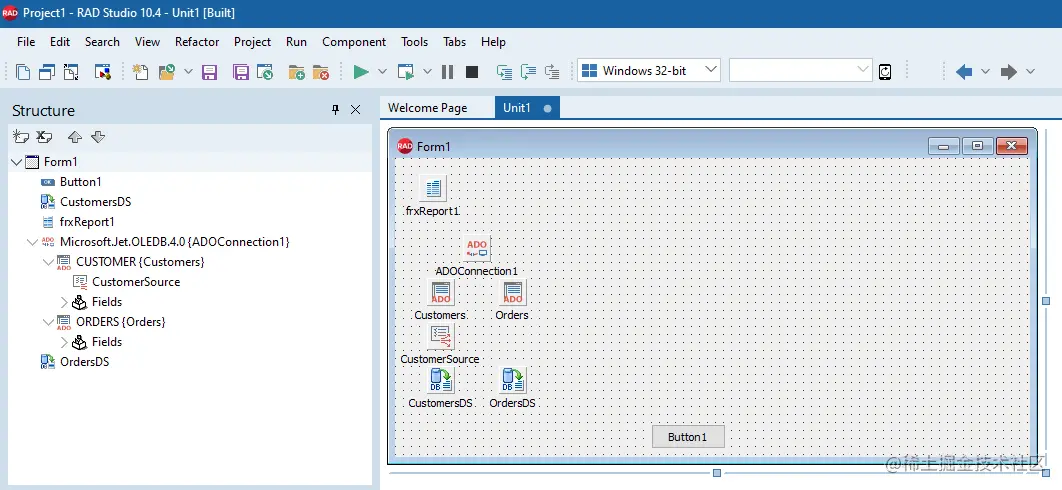The image size is (1062, 490).
Task: Click the Move Up arrow in Structure
Action: tap(75, 137)
